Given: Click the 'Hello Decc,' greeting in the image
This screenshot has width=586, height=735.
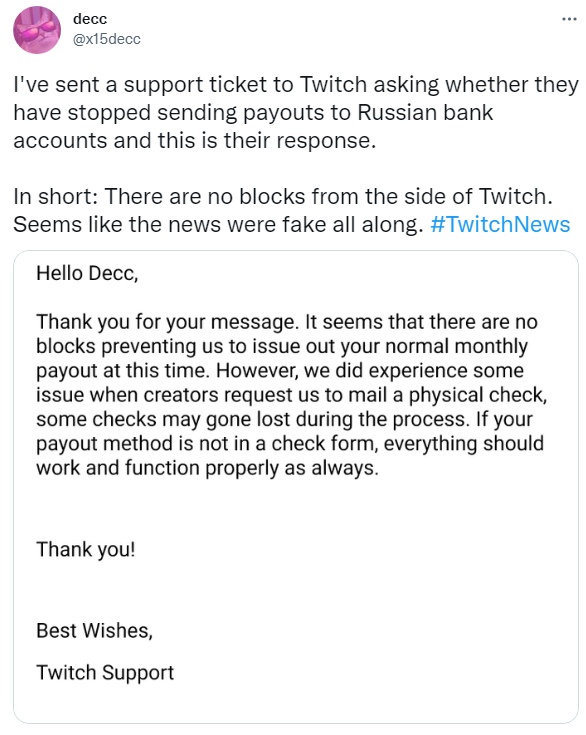Looking at the screenshot, I should pyautogui.click(x=87, y=273).
